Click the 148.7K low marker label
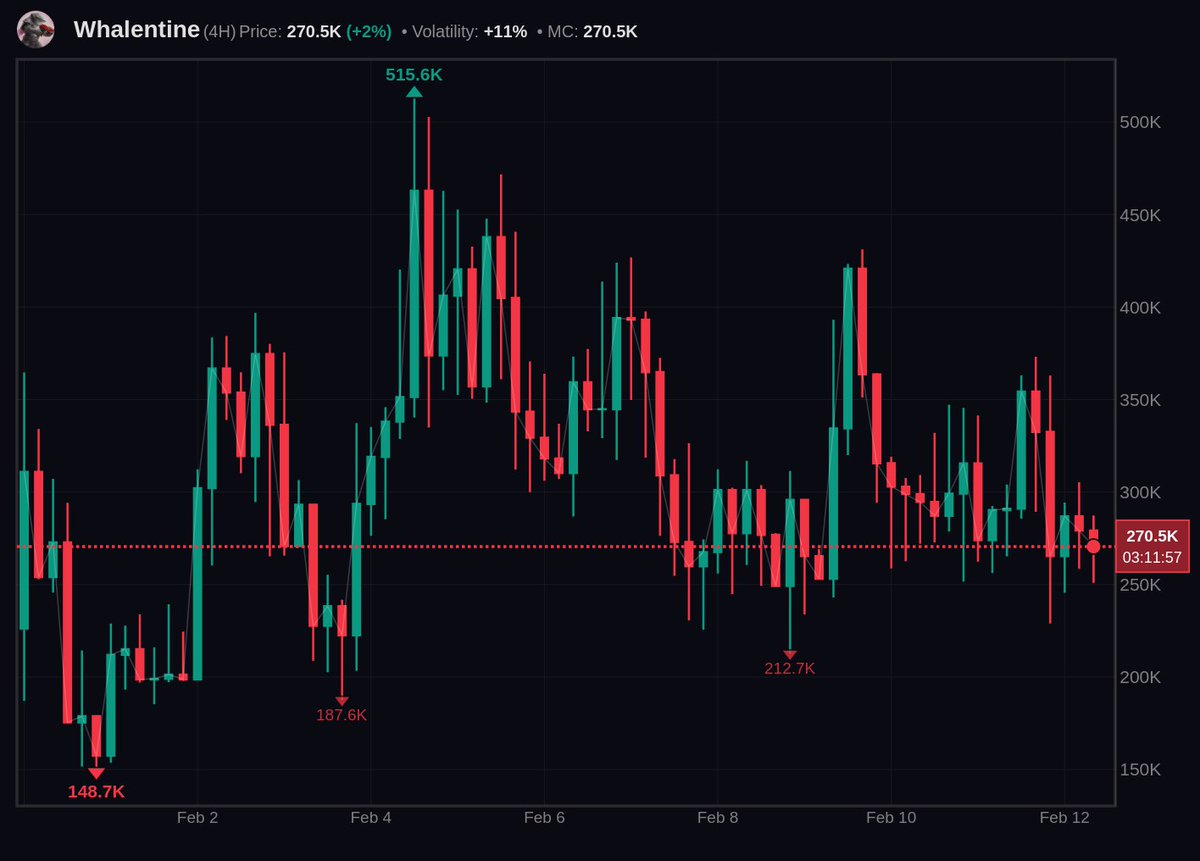This screenshot has height=861, width=1200. pos(96,792)
